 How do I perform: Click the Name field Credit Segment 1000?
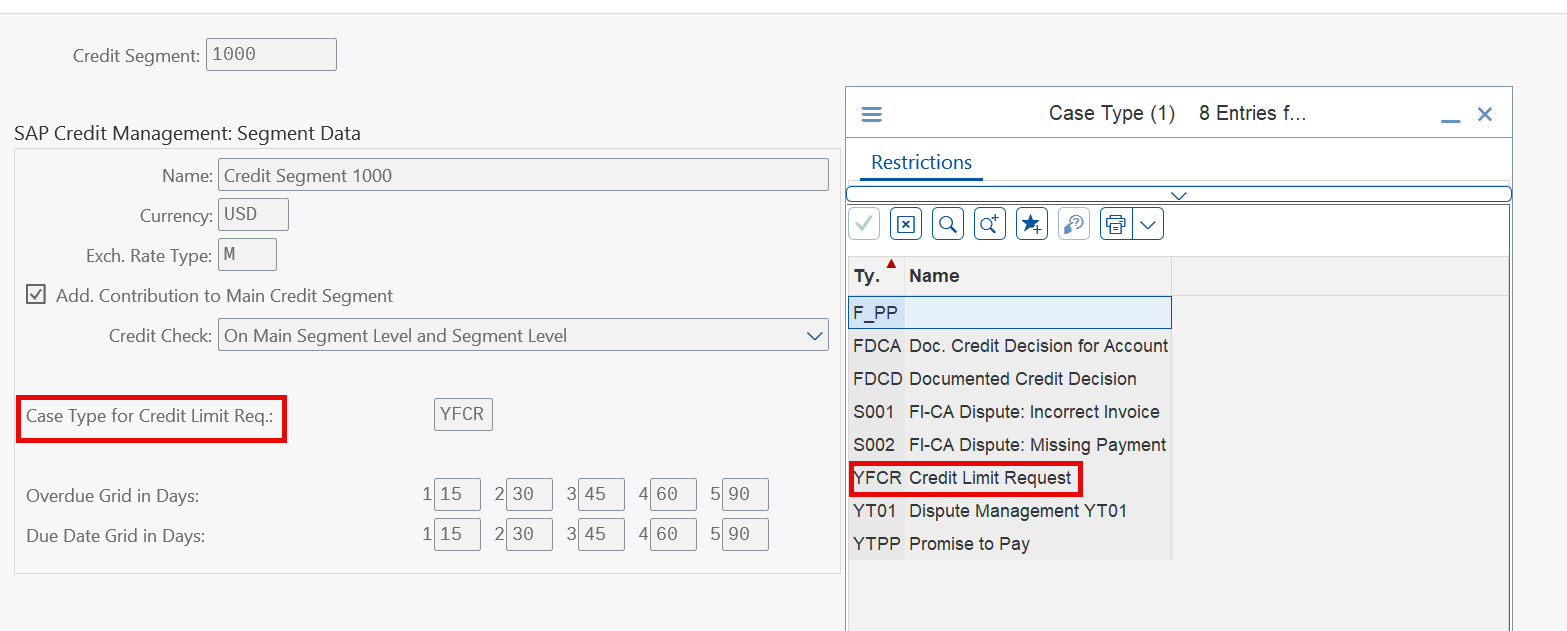(523, 175)
